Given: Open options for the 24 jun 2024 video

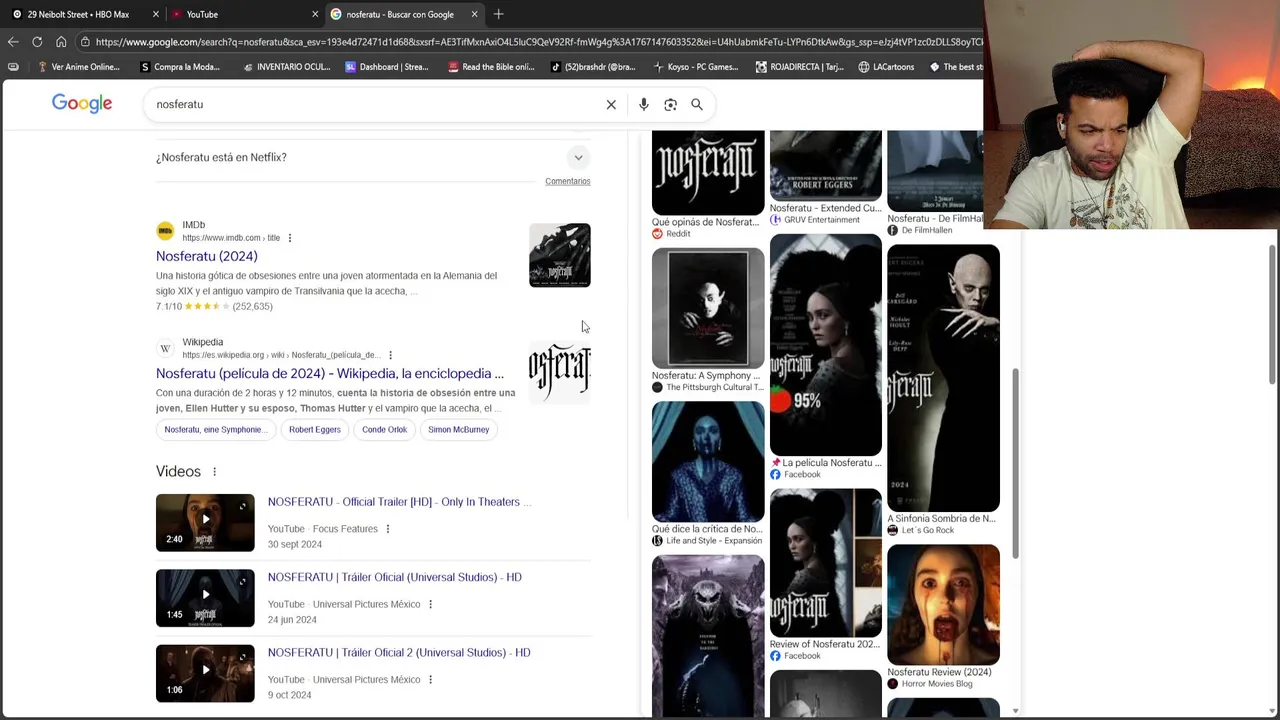Looking at the screenshot, I should pos(431,604).
